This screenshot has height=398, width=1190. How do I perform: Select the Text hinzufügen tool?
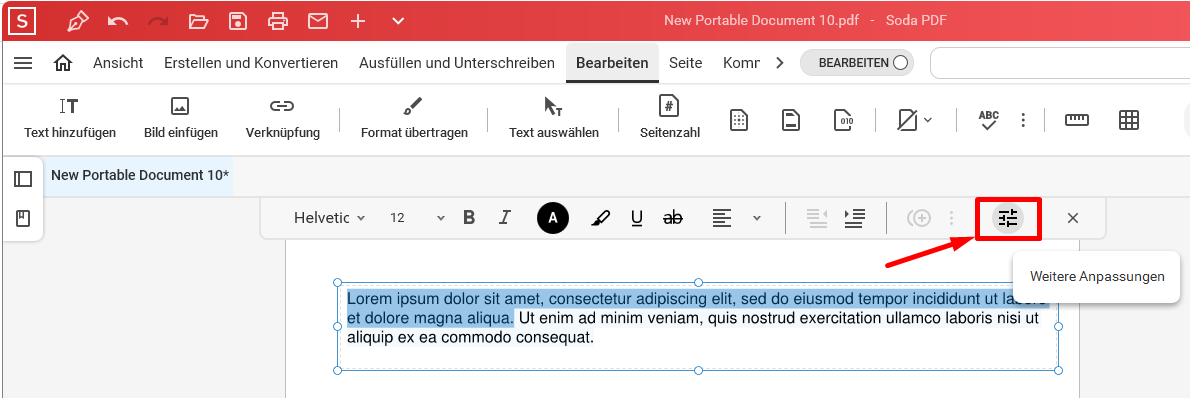pos(70,118)
